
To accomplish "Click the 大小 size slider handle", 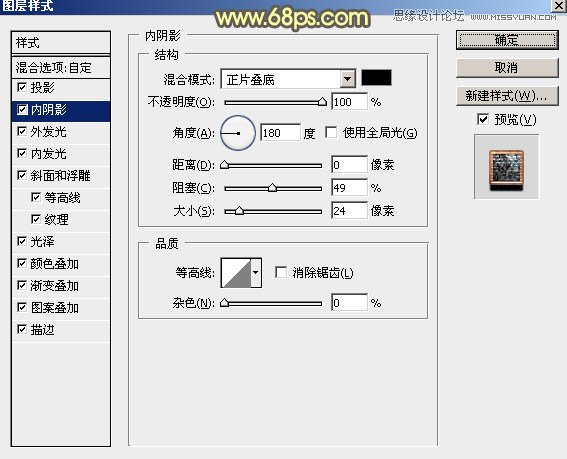I will tap(239, 211).
